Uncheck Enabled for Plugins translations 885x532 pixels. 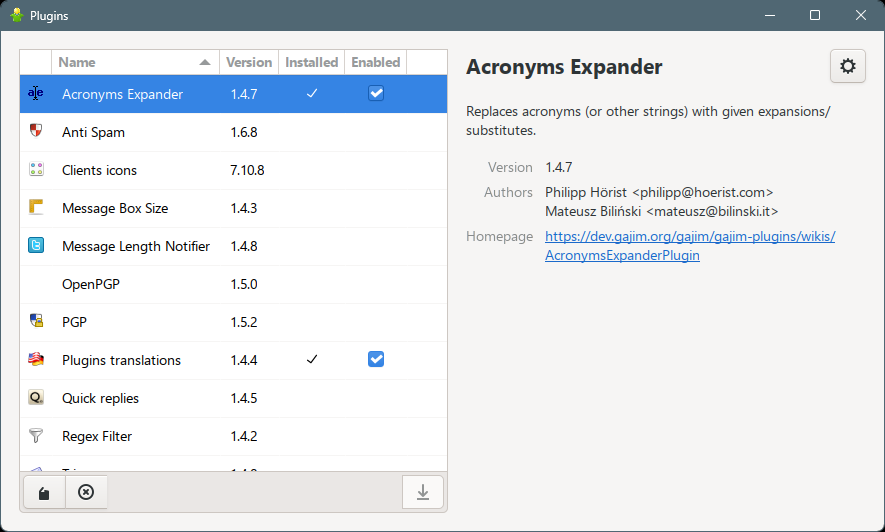376,360
